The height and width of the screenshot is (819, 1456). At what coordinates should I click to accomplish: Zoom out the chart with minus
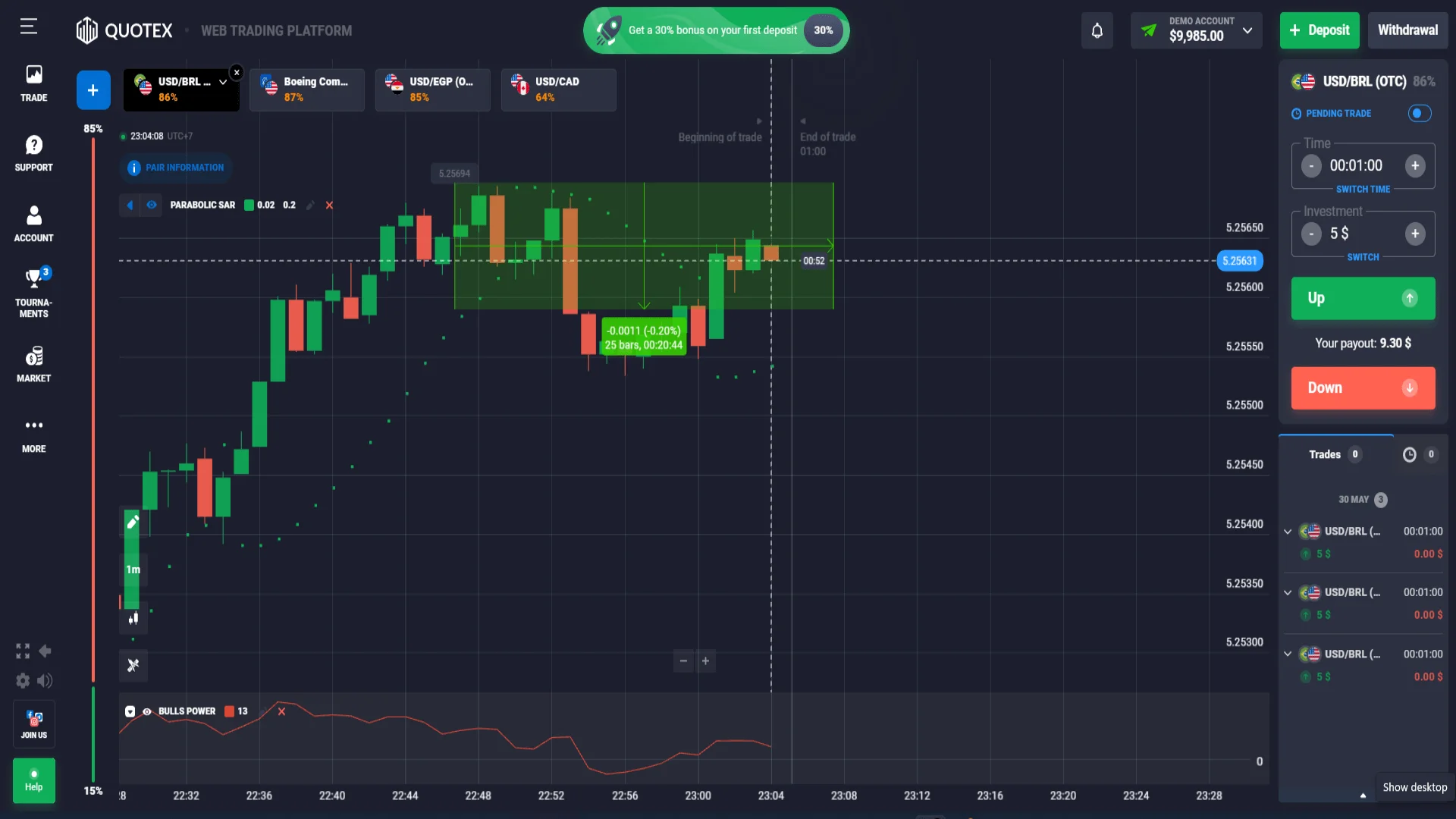coord(683,661)
